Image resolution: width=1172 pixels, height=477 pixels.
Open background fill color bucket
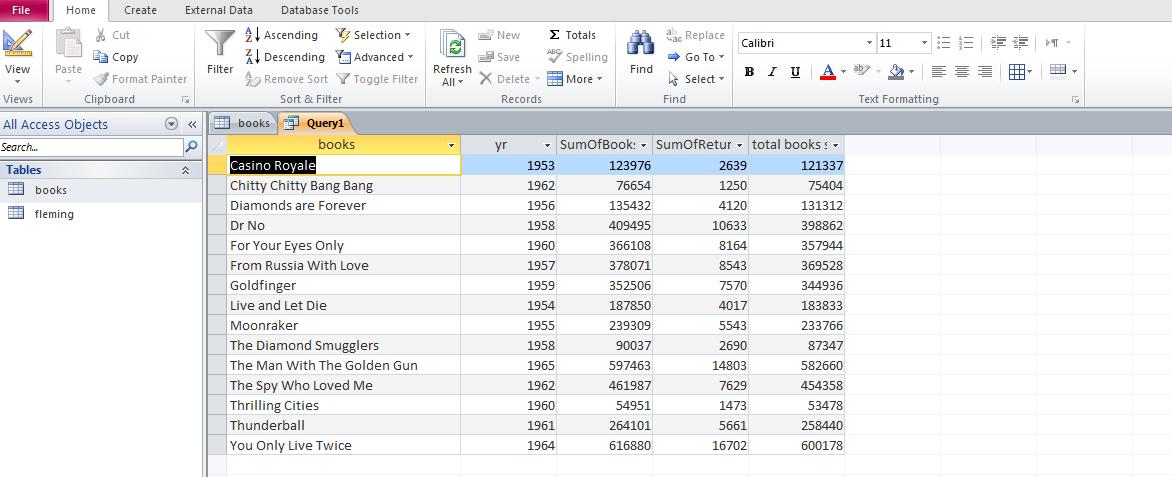click(x=895, y=72)
